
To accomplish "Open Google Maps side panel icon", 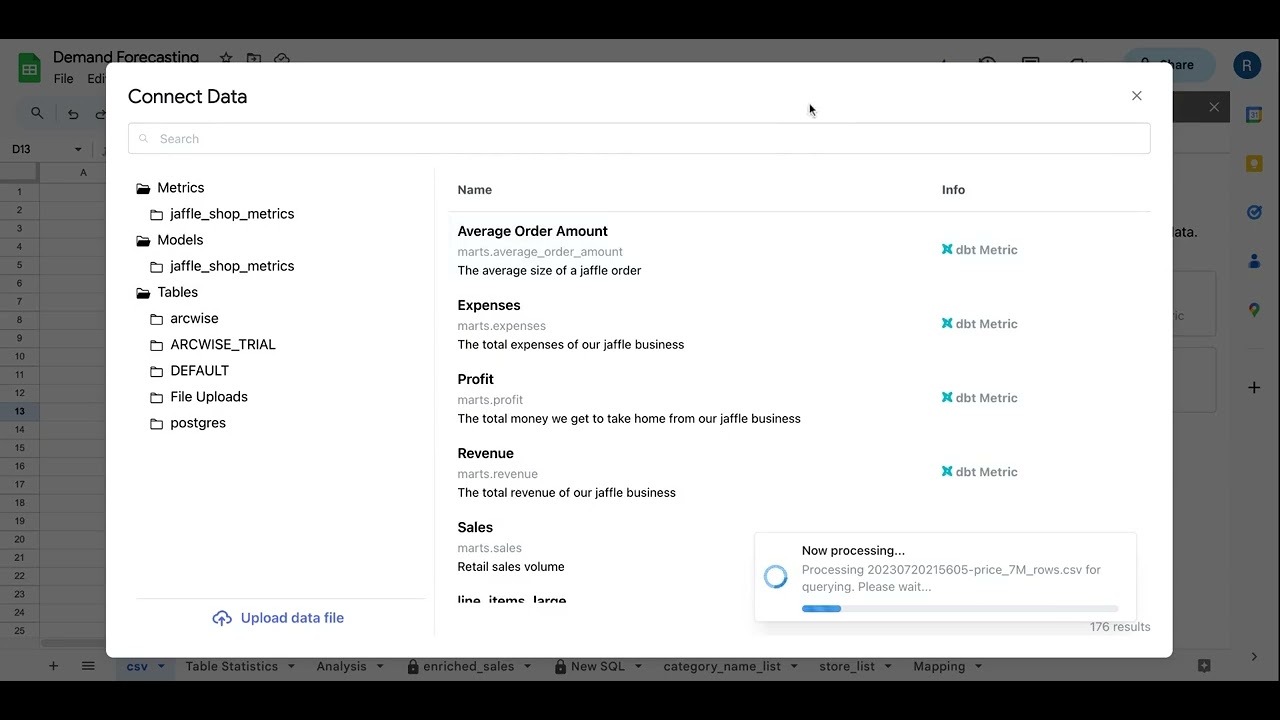I will [x=1254, y=310].
